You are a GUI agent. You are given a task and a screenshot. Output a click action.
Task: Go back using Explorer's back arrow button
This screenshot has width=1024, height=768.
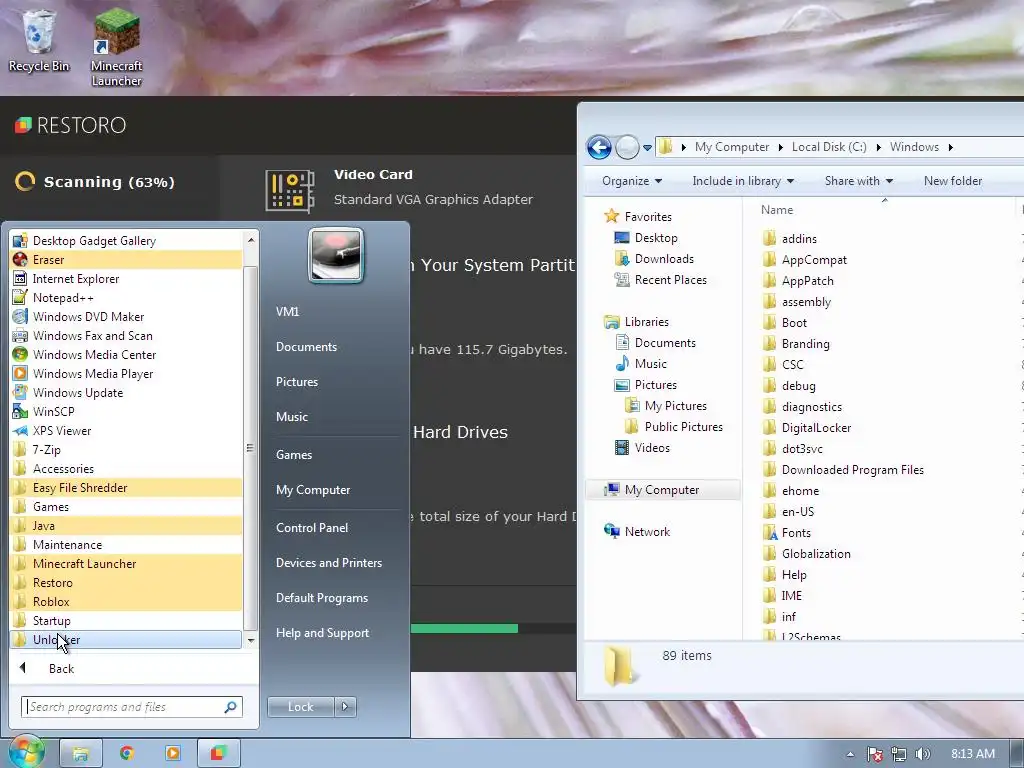[599, 147]
